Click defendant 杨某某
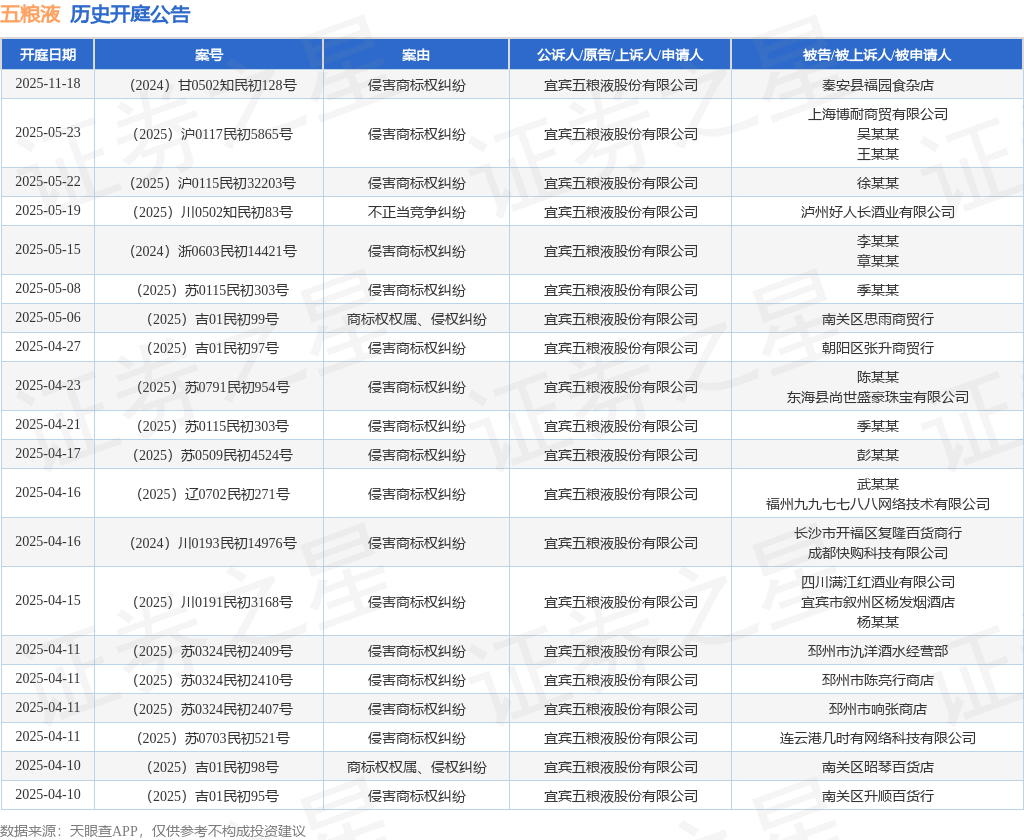 pyautogui.click(x=878, y=622)
